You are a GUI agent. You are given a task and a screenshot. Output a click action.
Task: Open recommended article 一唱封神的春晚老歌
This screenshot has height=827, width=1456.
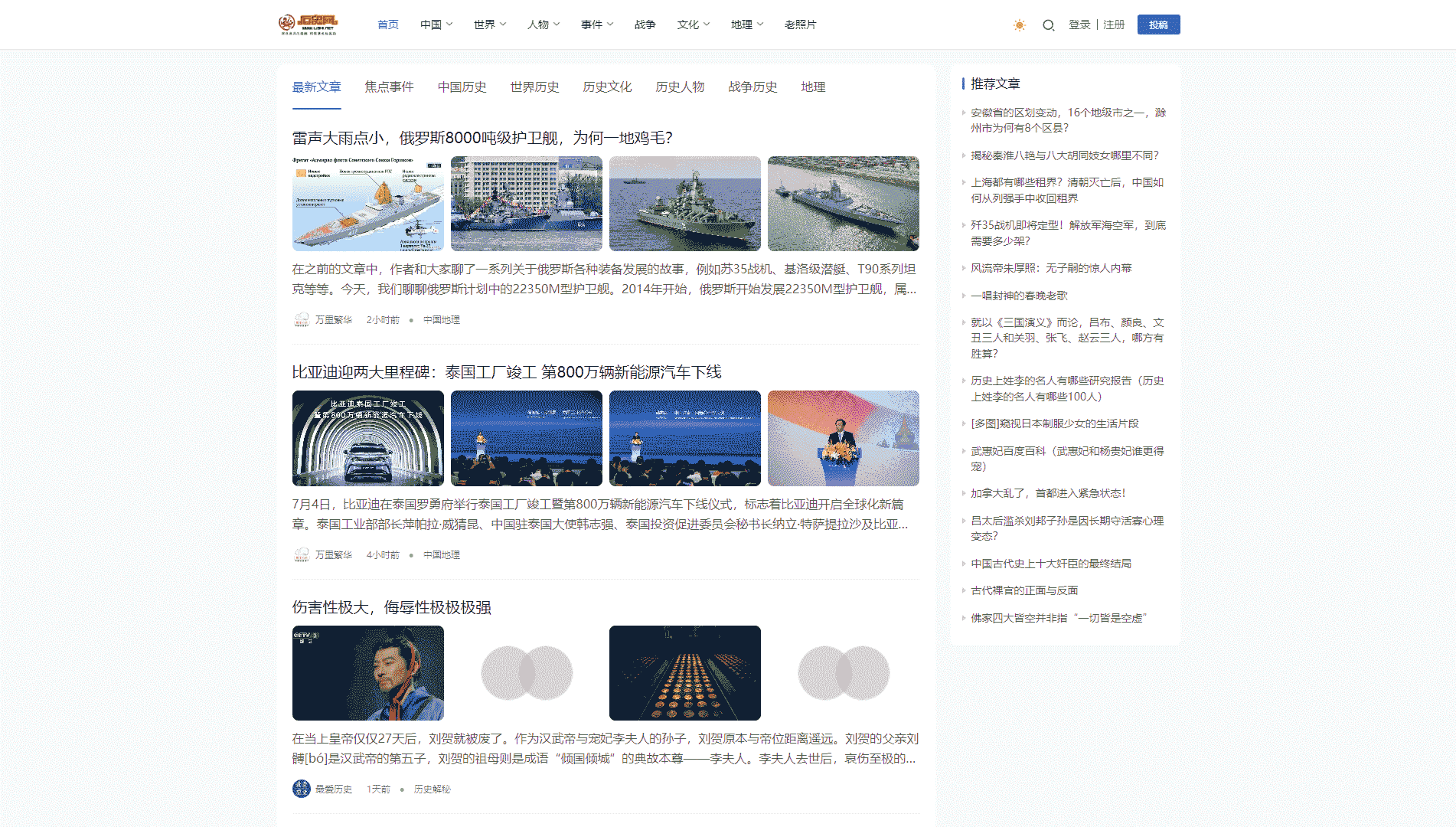pos(1019,296)
